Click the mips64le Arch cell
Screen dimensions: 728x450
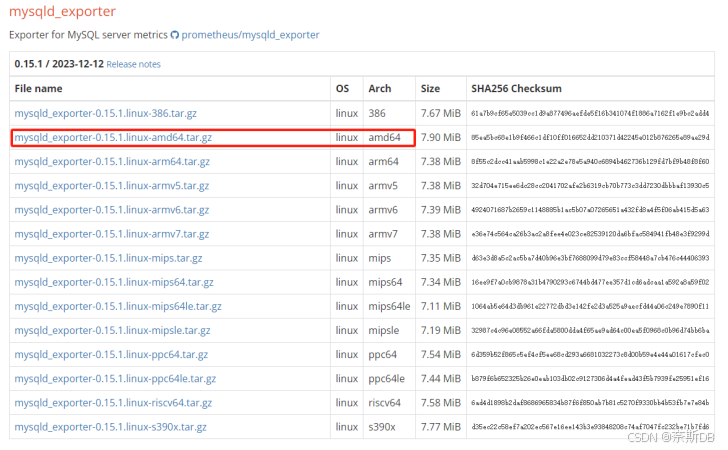(x=389, y=307)
